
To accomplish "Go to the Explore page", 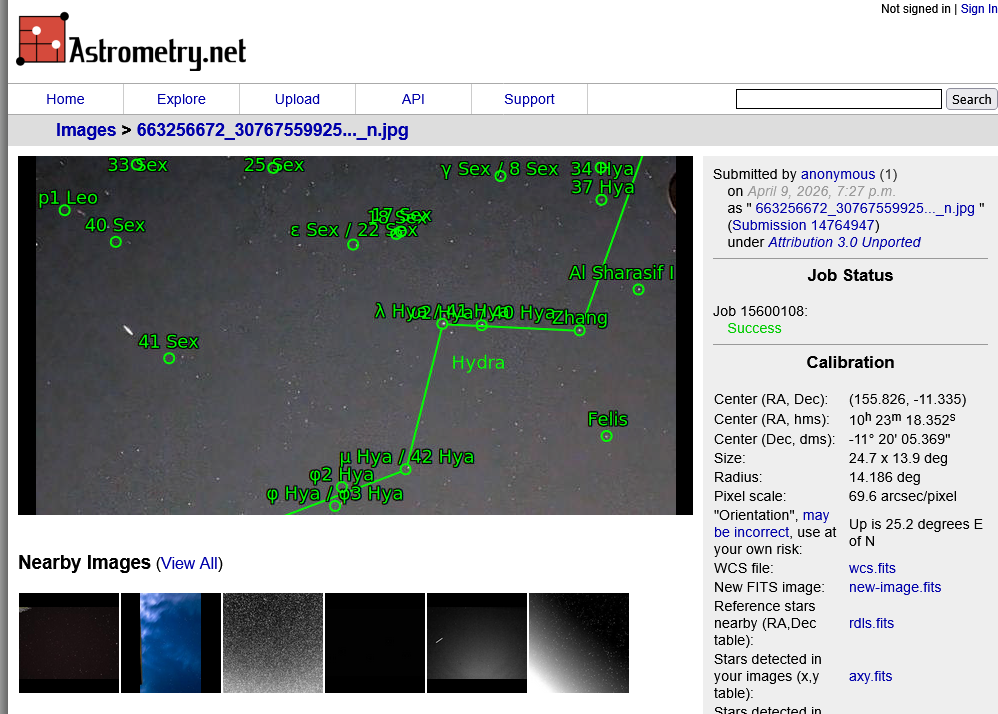I will (181, 99).
